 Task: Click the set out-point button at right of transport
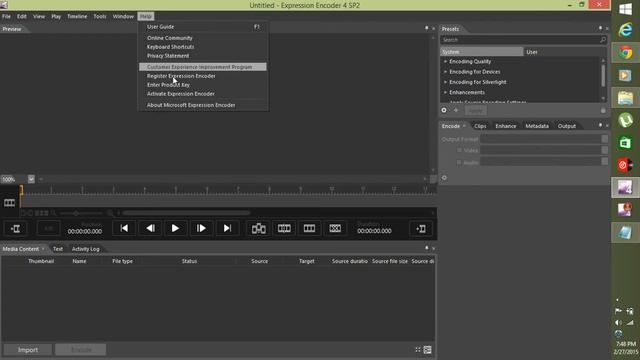pyautogui.click(x=421, y=229)
